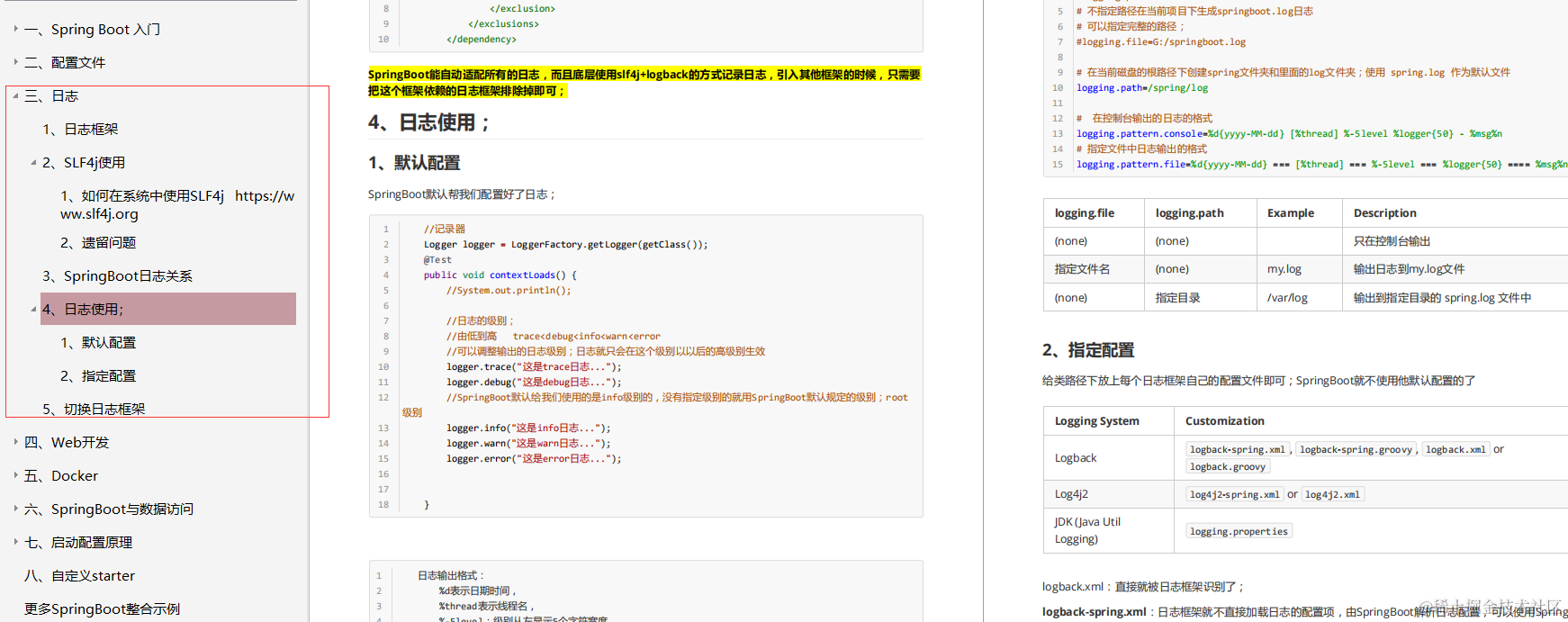The image size is (1568, 622).
Task: Click the logback-spring.groovy code tag
Action: pyautogui.click(x=1356, y=449)
